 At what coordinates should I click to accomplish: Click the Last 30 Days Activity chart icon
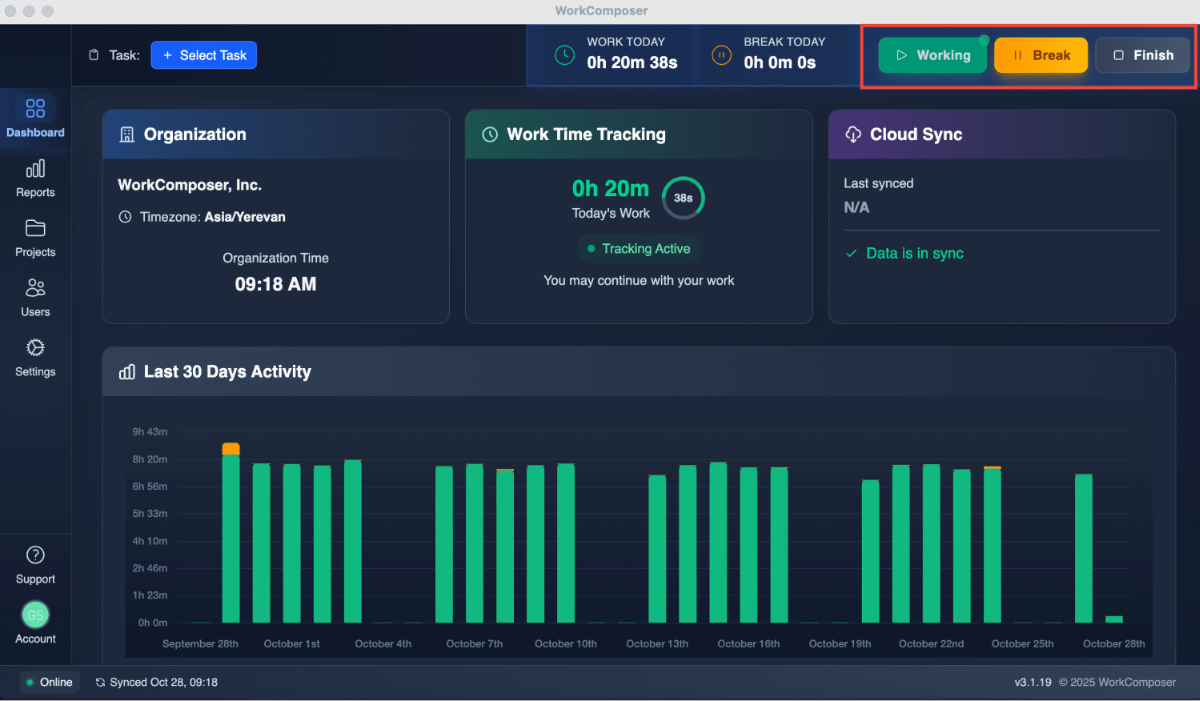tap(127, 371)
